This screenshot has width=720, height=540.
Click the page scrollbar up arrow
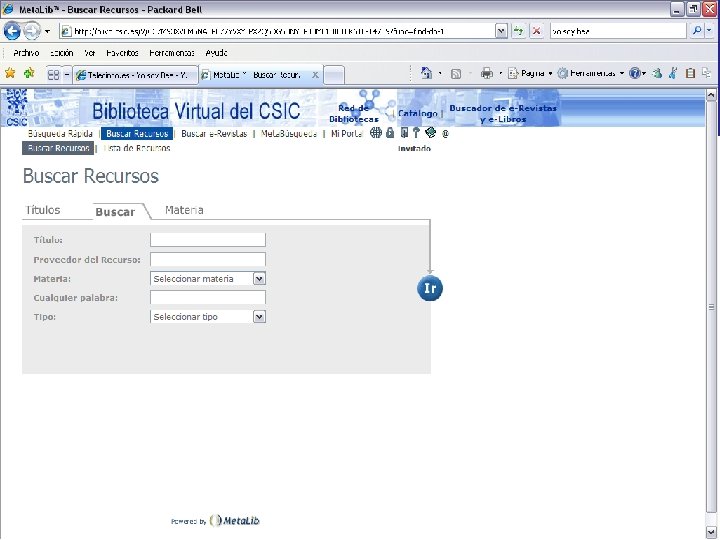click(x=711, y=95)
